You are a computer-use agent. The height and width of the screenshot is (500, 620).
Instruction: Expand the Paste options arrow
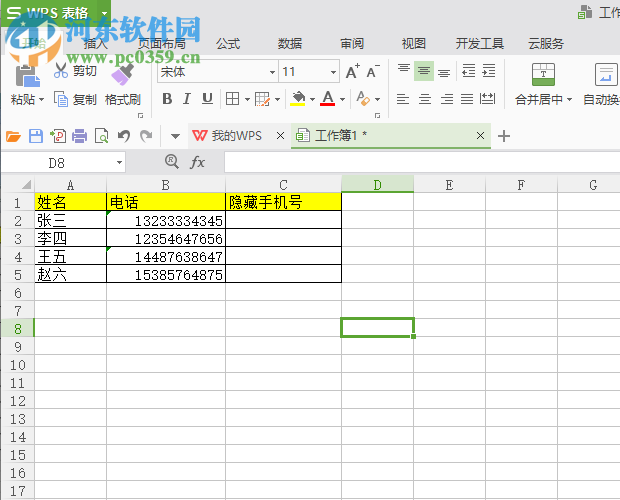[x=41, y=100]
